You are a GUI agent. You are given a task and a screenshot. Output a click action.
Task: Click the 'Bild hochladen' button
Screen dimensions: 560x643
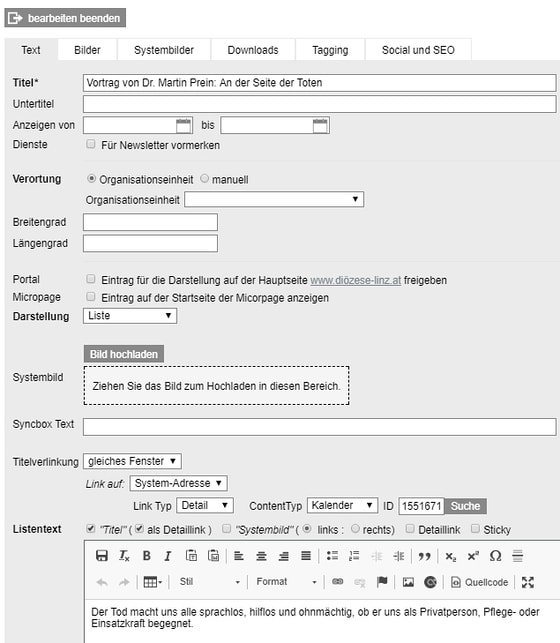[124, 354]
